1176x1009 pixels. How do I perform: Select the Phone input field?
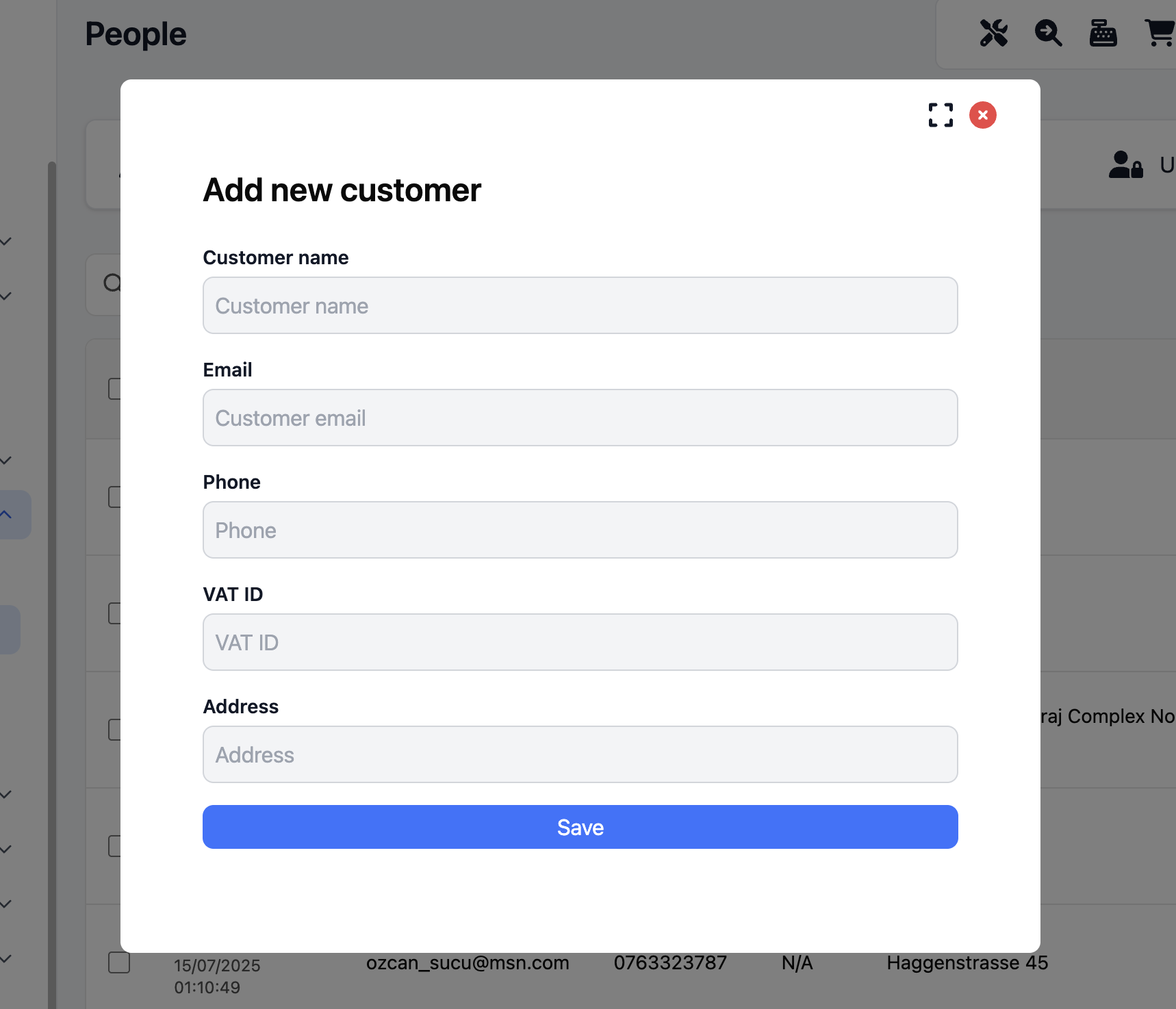[580, 530]
